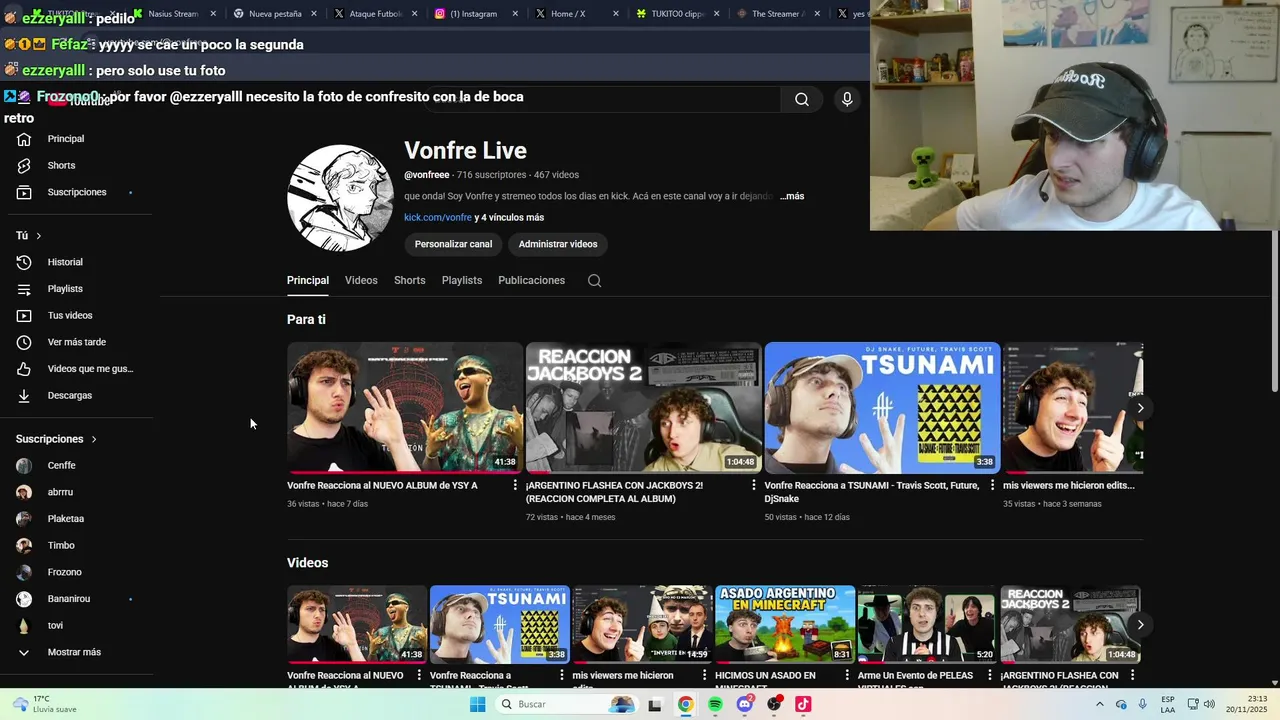1280x720 pixels.
Task: Expand channel description with ...más
Action: pos(792,196)
